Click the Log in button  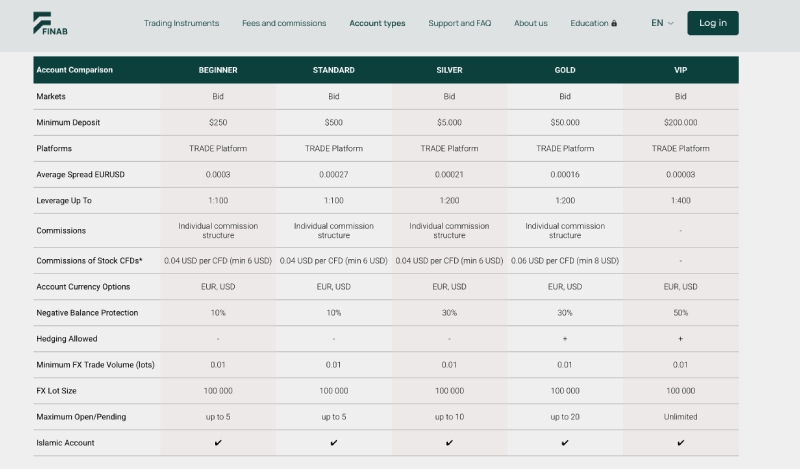713,23
